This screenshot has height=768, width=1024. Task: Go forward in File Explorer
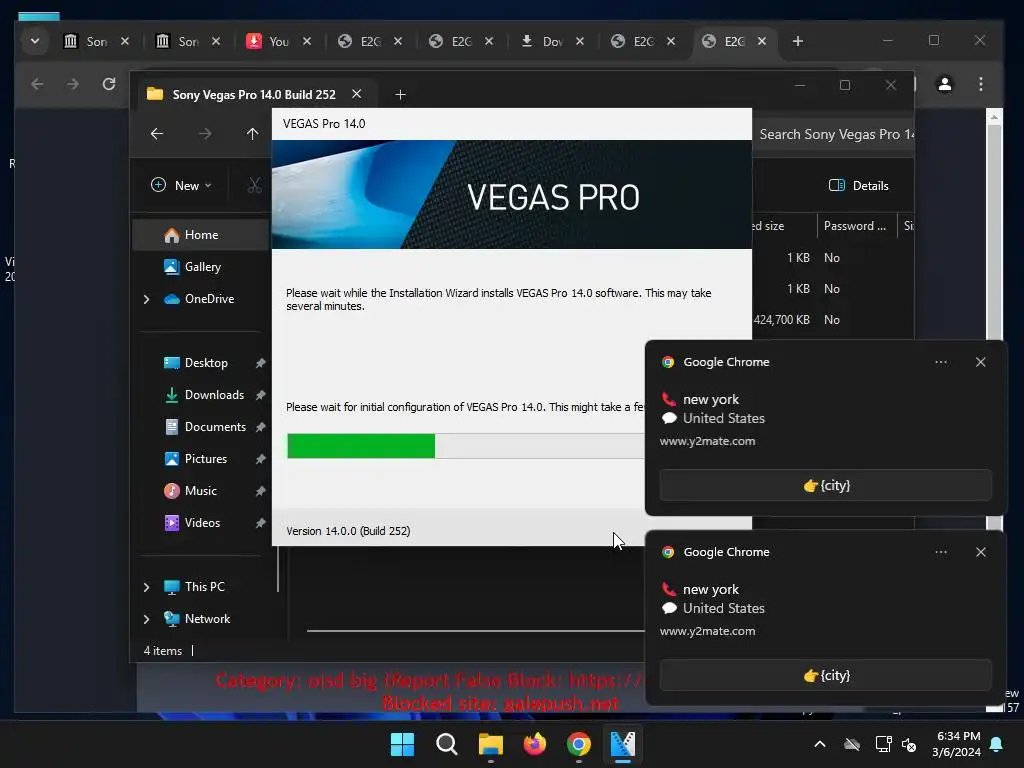tap(205, 134)
